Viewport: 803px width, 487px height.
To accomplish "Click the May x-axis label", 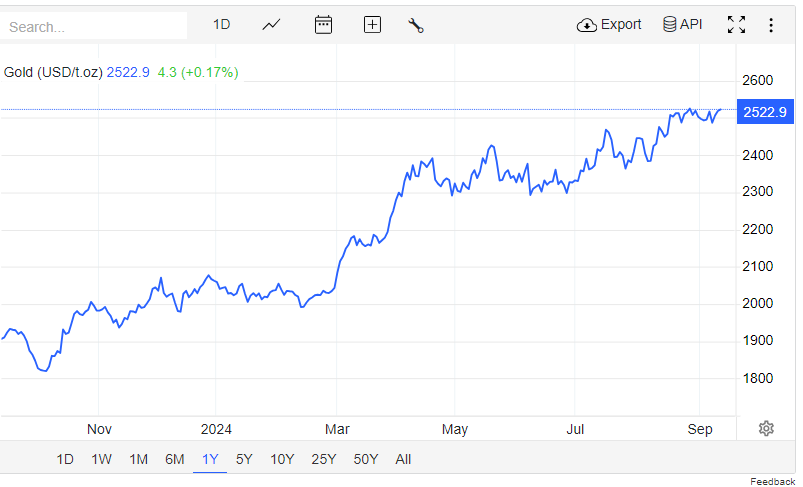I will [455, 429].
